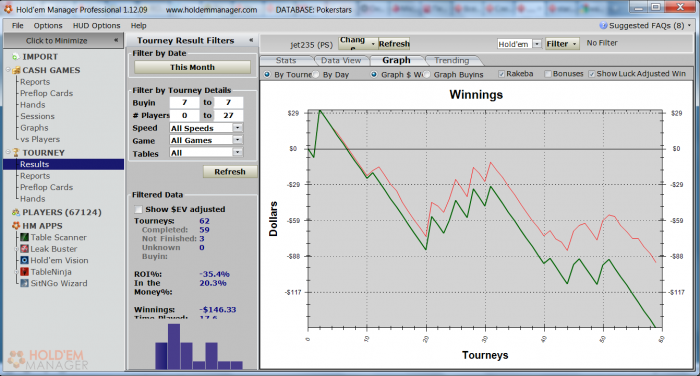Open the Filter dropdown button

pyautogui.click(x=562, y=44)
